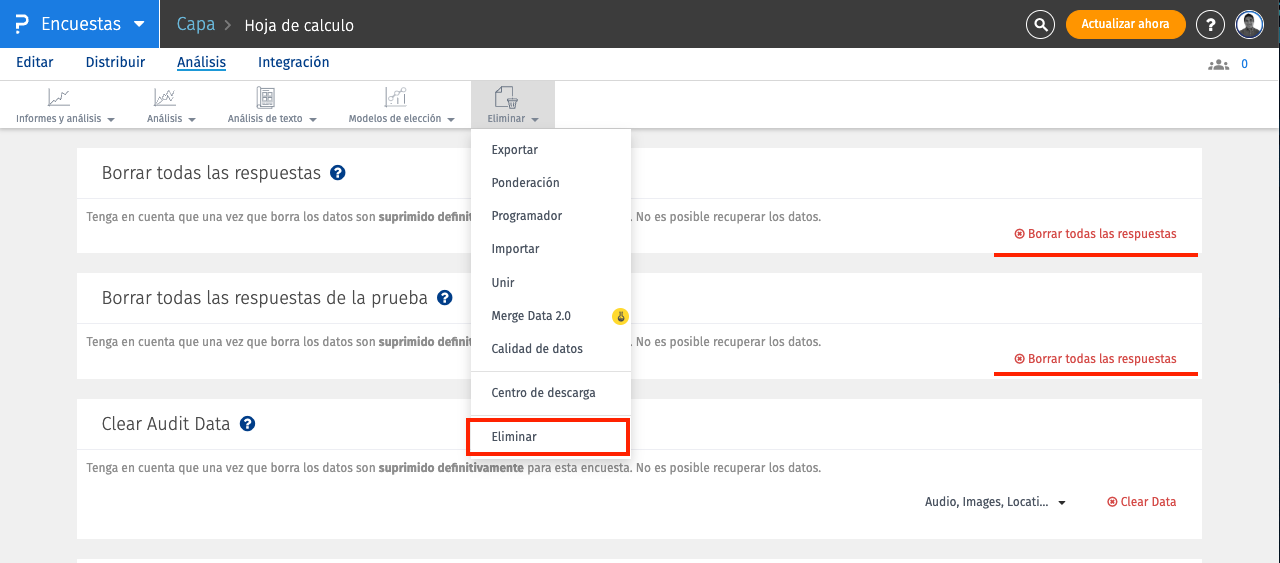The width and height of the screenshot is (1280, 563).
Task: Select the Análisis tab
Action: point(201,62)
